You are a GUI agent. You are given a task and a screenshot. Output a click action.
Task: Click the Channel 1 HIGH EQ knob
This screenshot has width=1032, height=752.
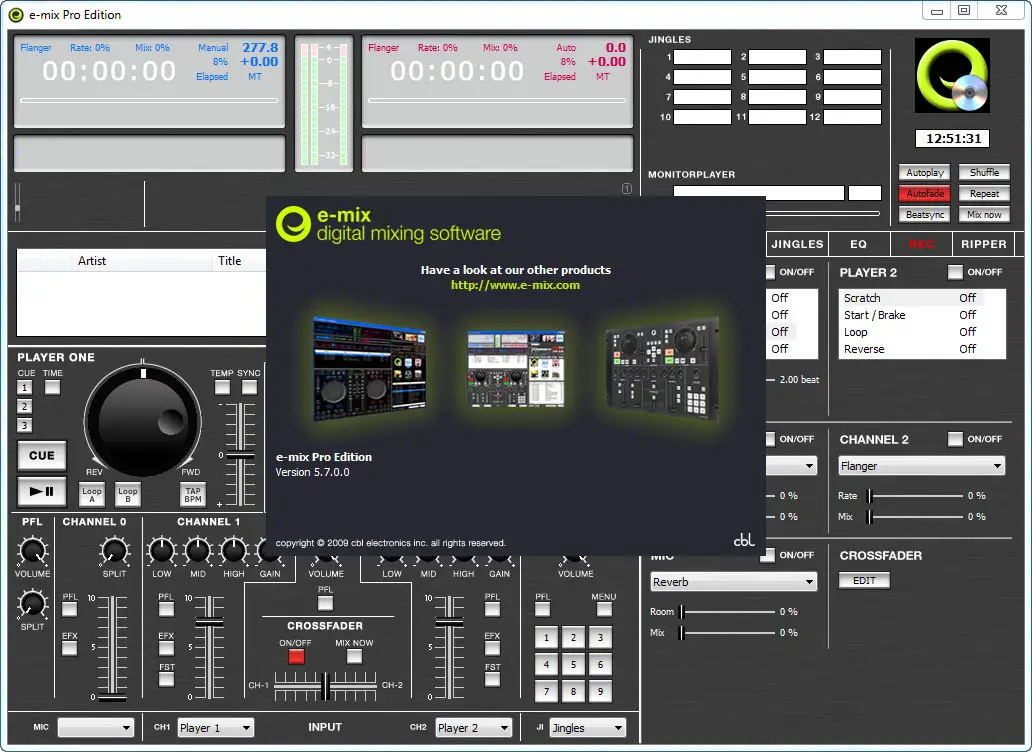[x=234, y=551]
